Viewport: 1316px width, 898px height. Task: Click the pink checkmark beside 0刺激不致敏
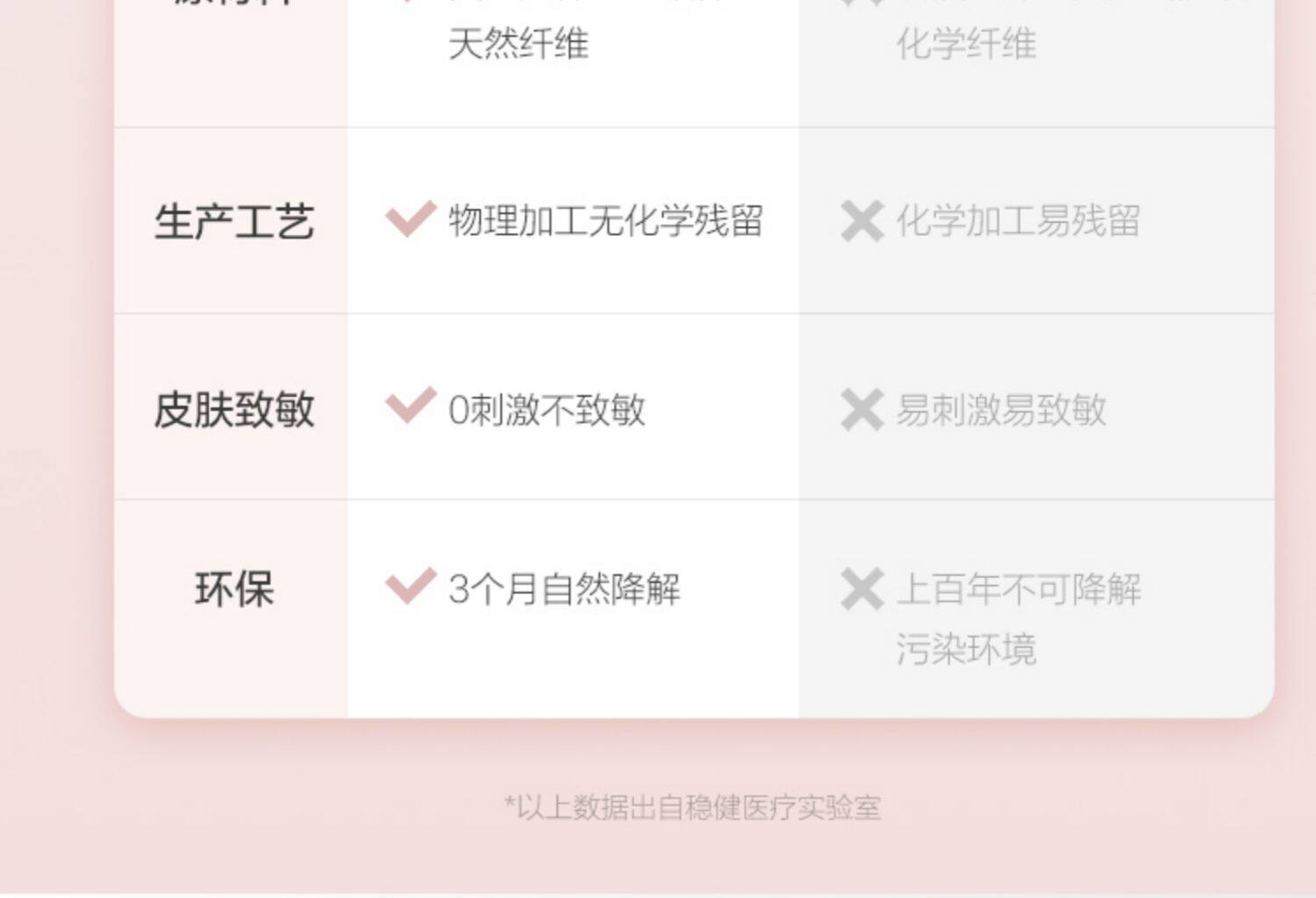click(411, 406)
